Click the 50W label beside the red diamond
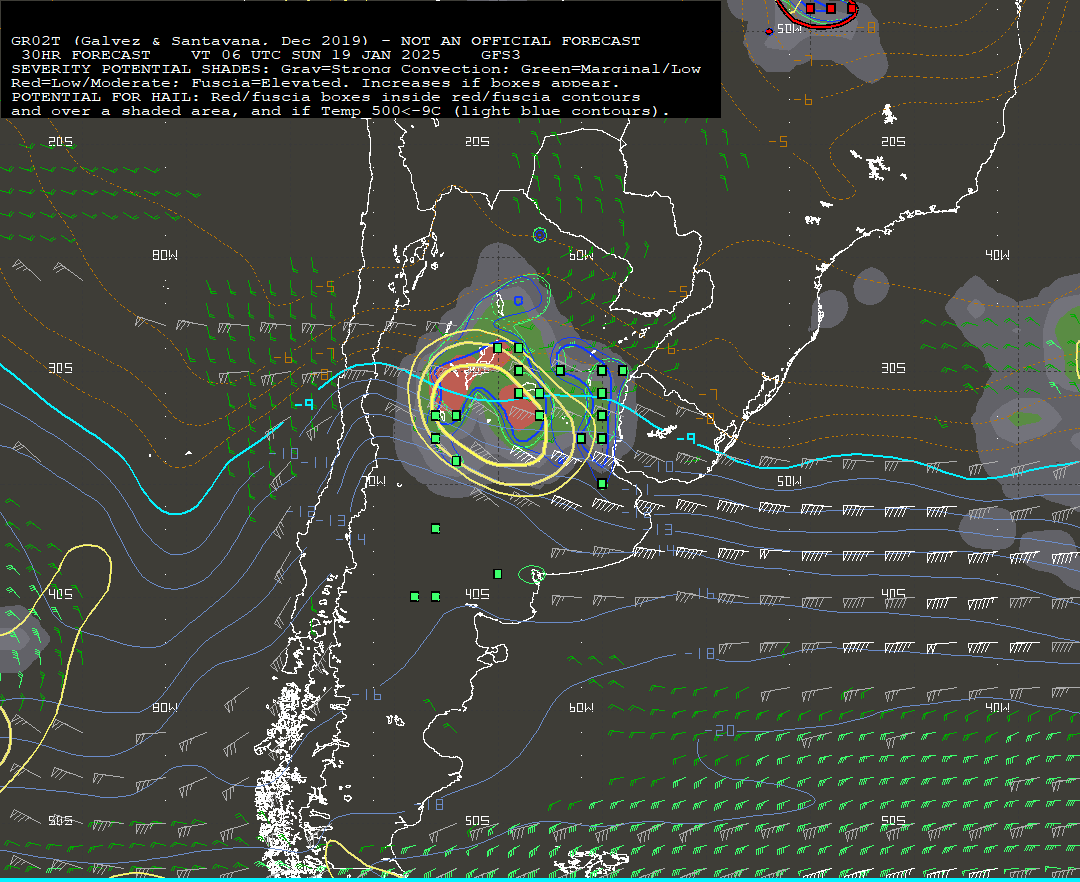This screenshot has width=1080, height=882. click(x=789, y=29)
